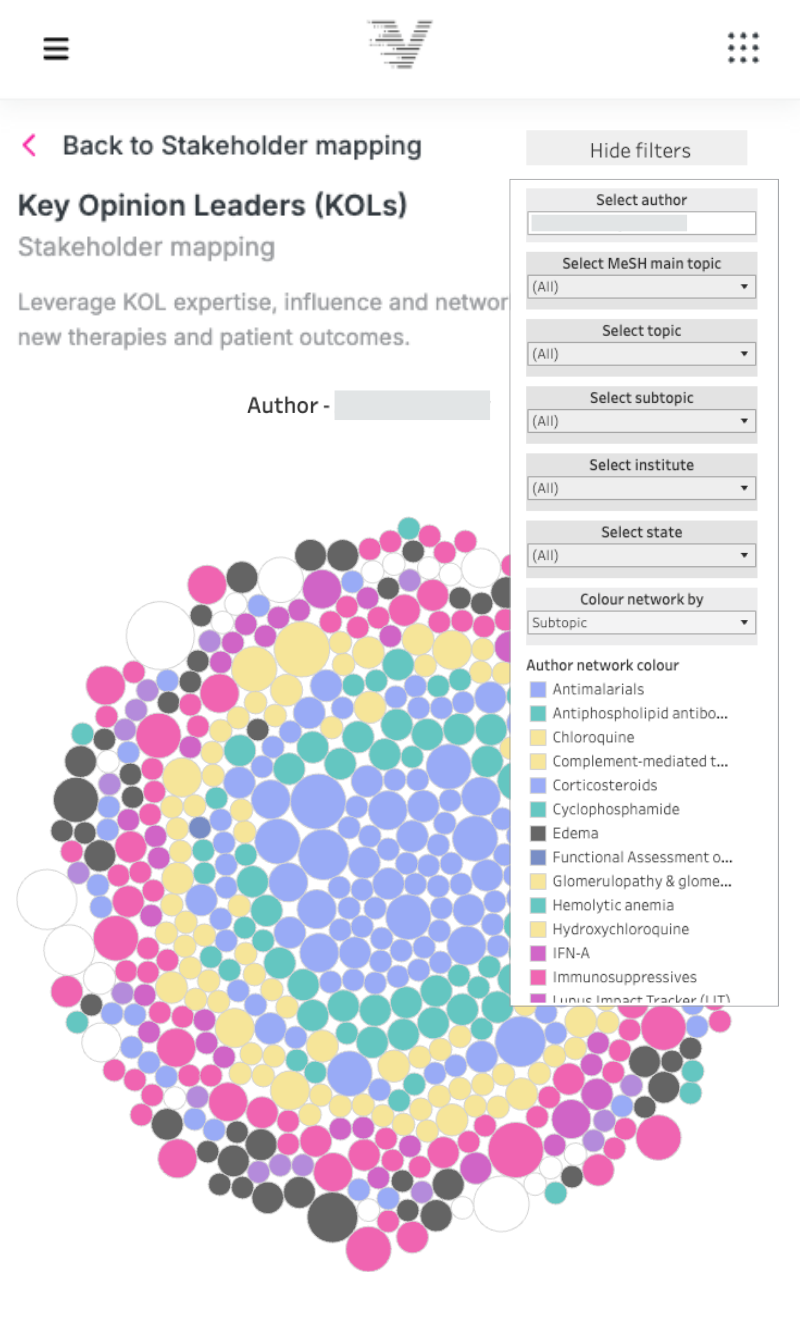
Task: Open the Select subtopic dropdown
Action: [641, 421]
